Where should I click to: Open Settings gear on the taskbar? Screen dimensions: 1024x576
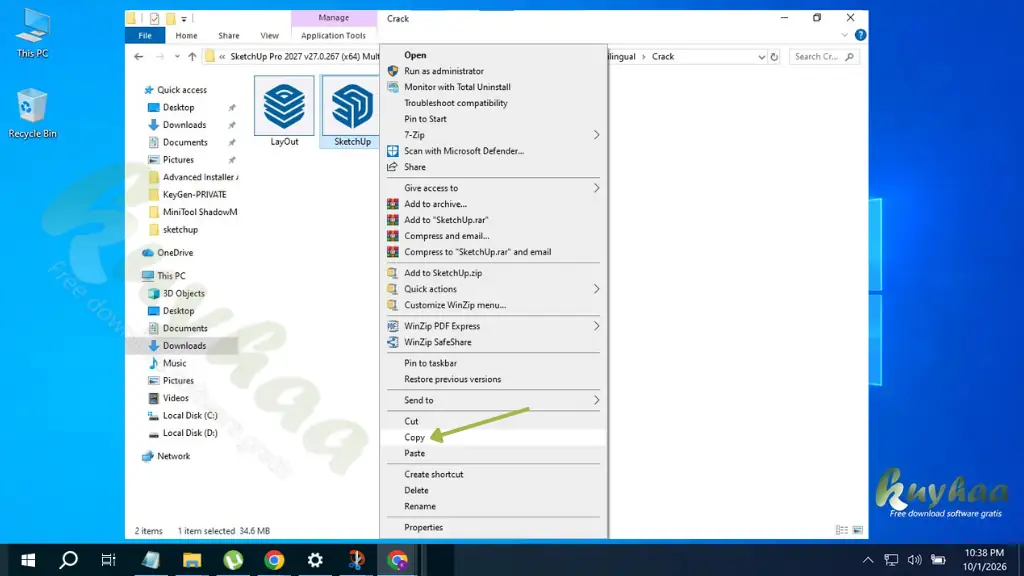(315, 560)
